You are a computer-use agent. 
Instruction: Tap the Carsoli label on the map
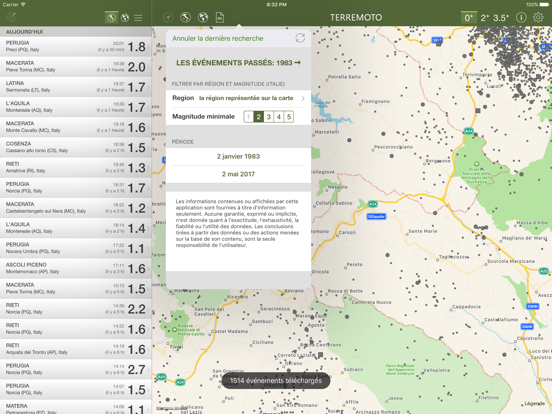347,232
